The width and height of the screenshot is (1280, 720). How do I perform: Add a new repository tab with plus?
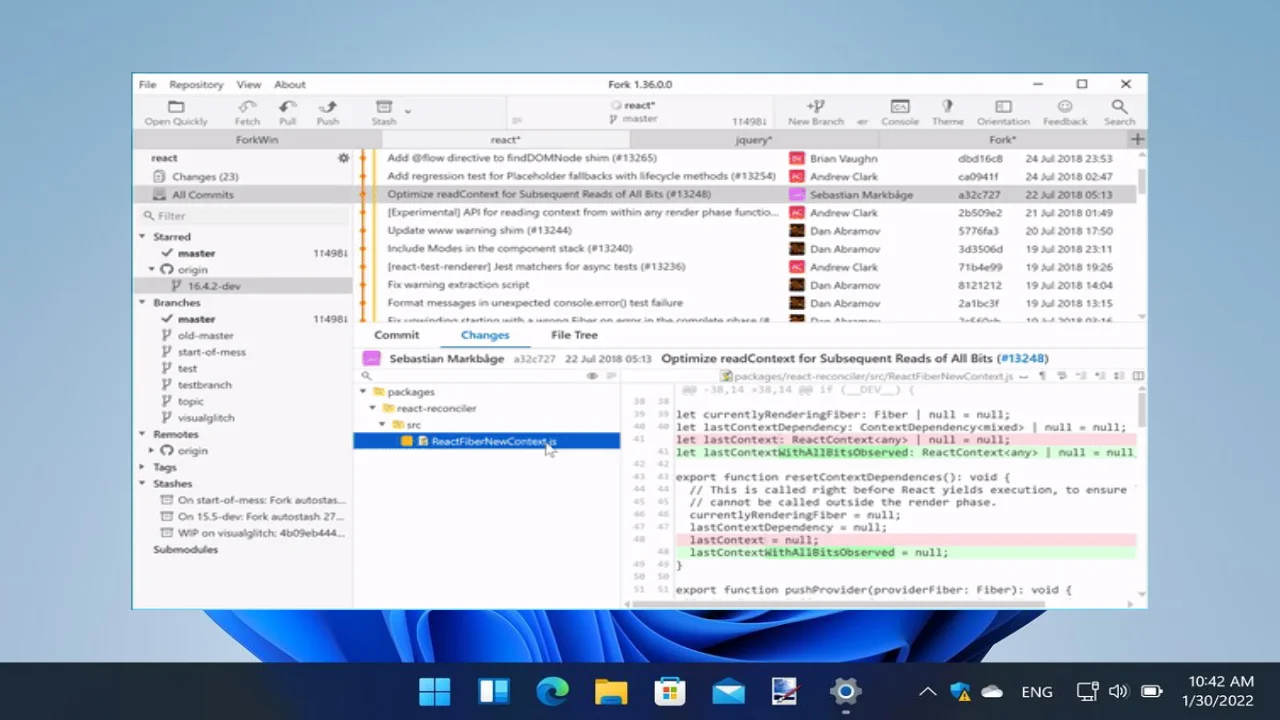click(x=1137, y=140)
